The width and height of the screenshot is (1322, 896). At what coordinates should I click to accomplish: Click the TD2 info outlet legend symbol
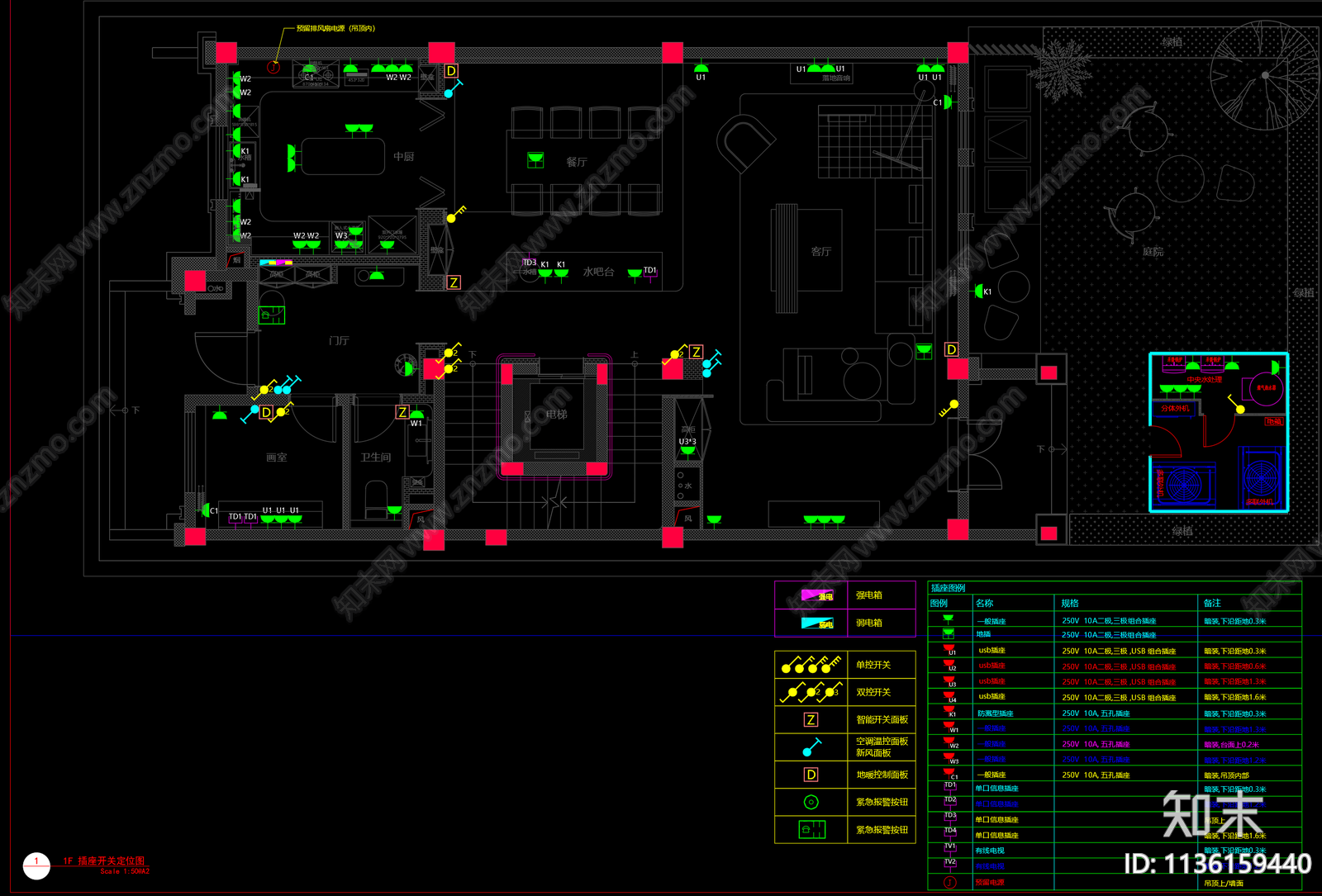click(950, 803)
